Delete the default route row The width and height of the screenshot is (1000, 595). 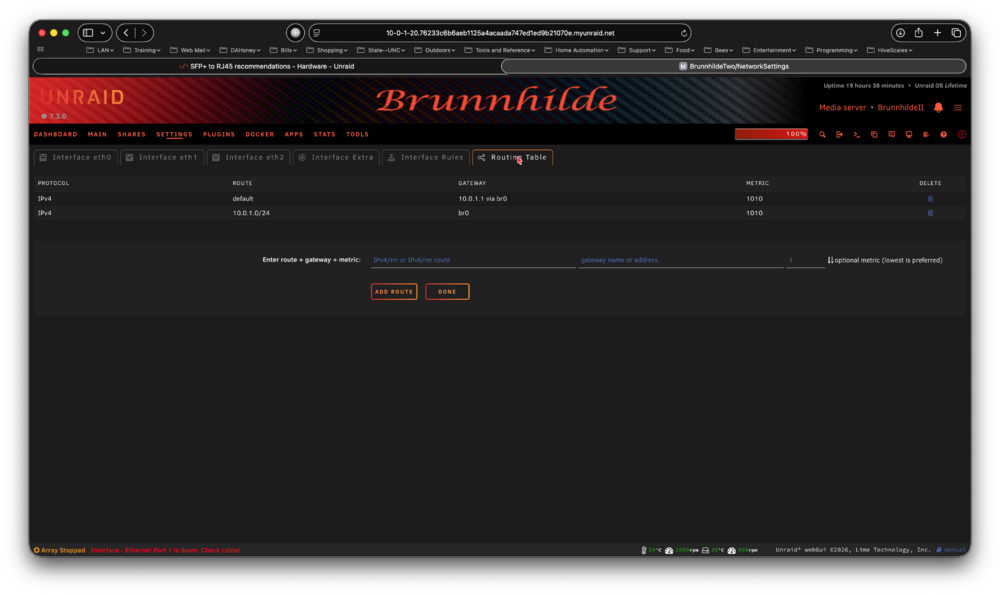coord(930,199)
